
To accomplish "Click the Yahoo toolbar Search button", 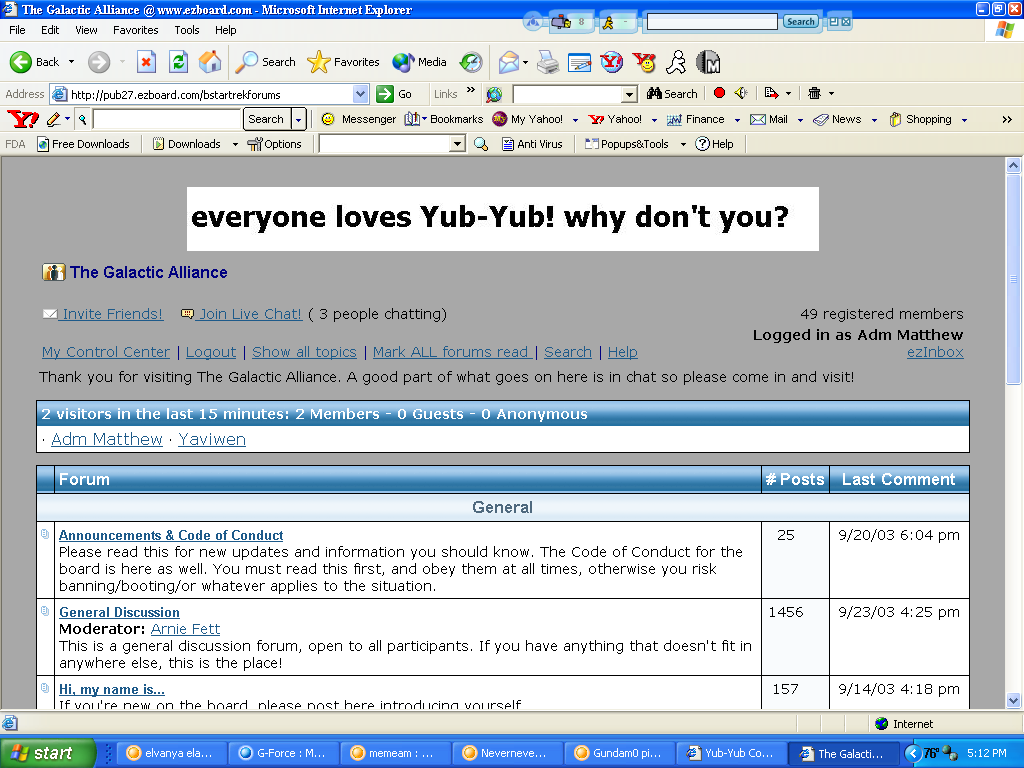I will (x=266, y=119).
